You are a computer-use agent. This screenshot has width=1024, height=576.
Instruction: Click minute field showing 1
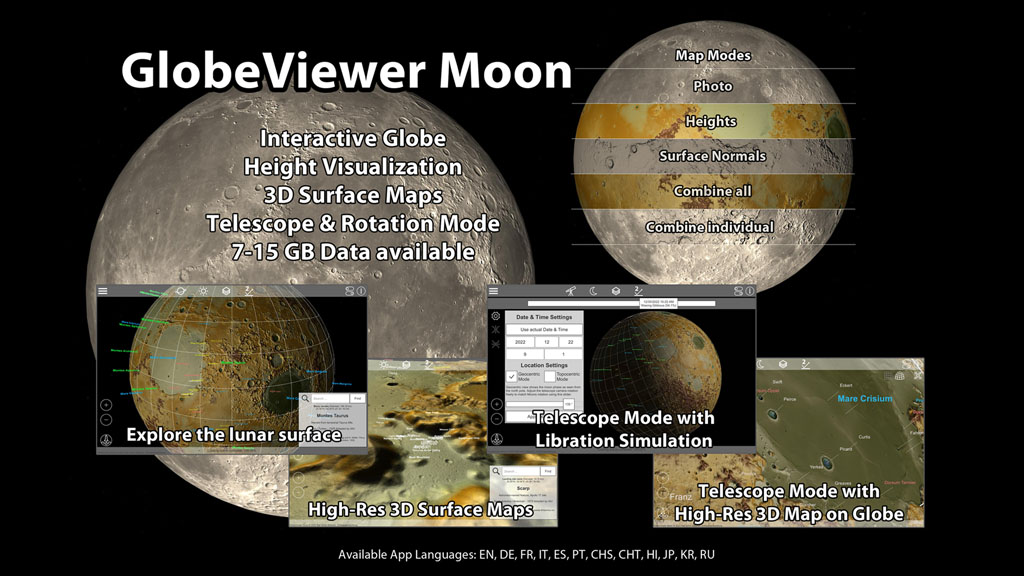(564, 354)
